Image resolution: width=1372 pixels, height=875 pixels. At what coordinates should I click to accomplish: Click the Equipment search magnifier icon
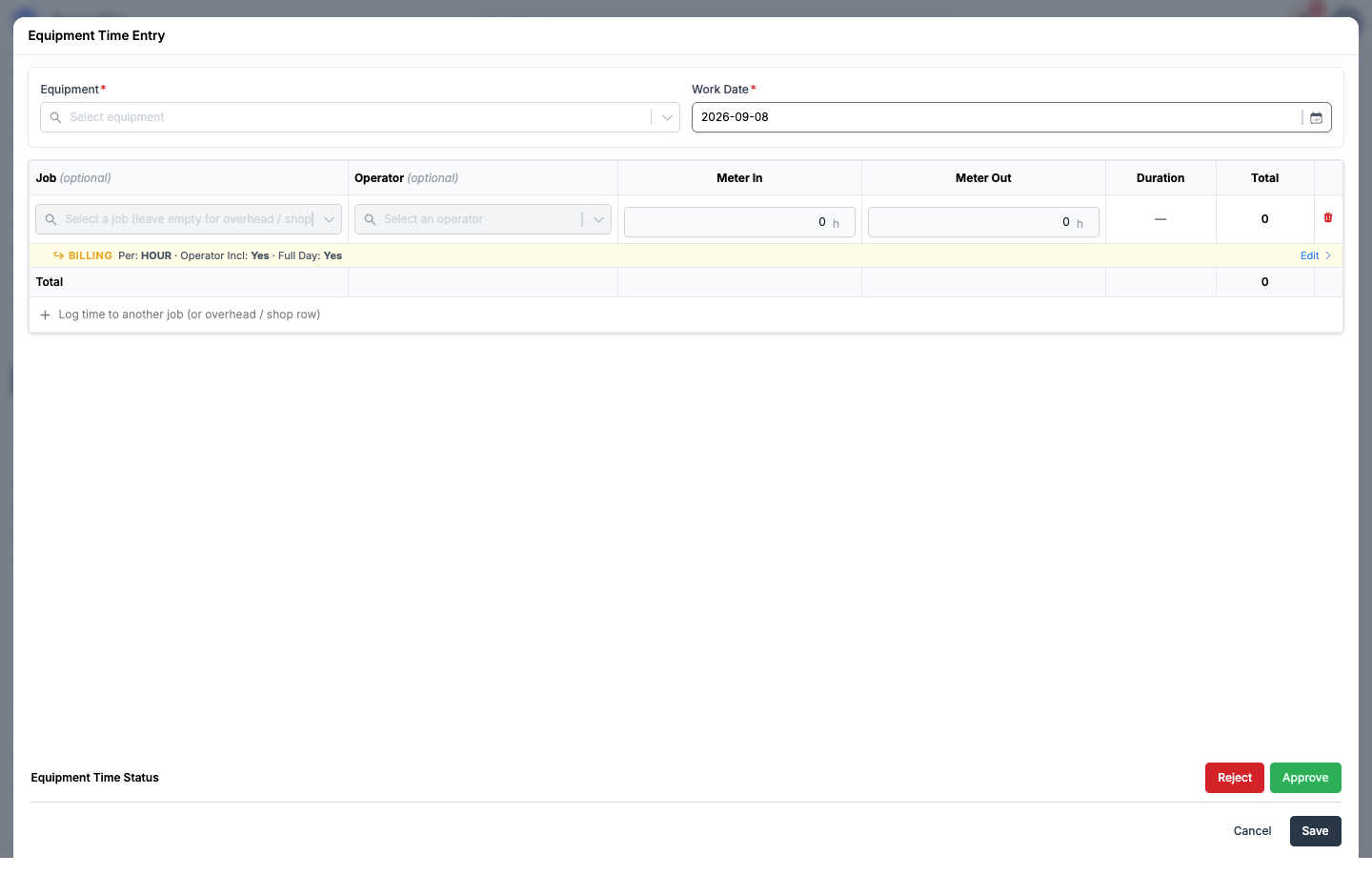[55, 117]
